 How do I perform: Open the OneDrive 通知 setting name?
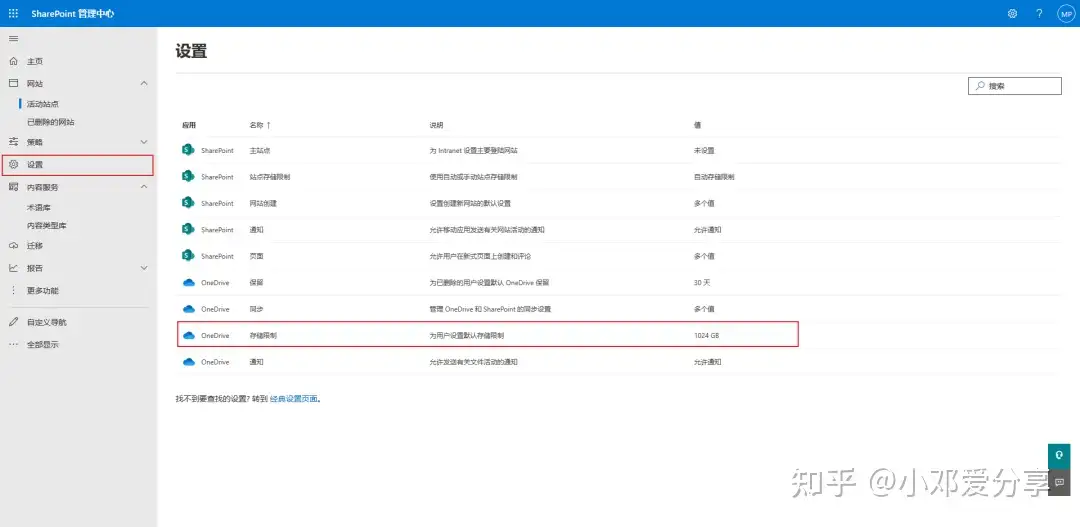pyautogui.click(x=256, y=362)
